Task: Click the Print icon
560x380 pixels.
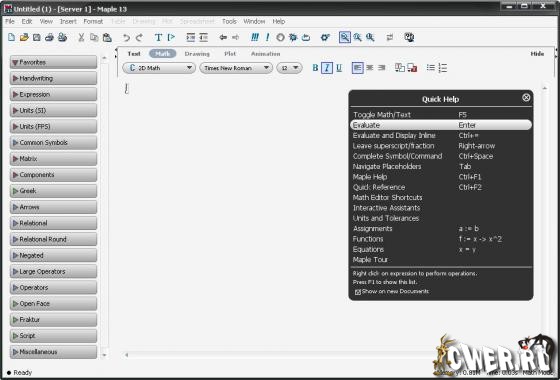Action: [49, 37]
